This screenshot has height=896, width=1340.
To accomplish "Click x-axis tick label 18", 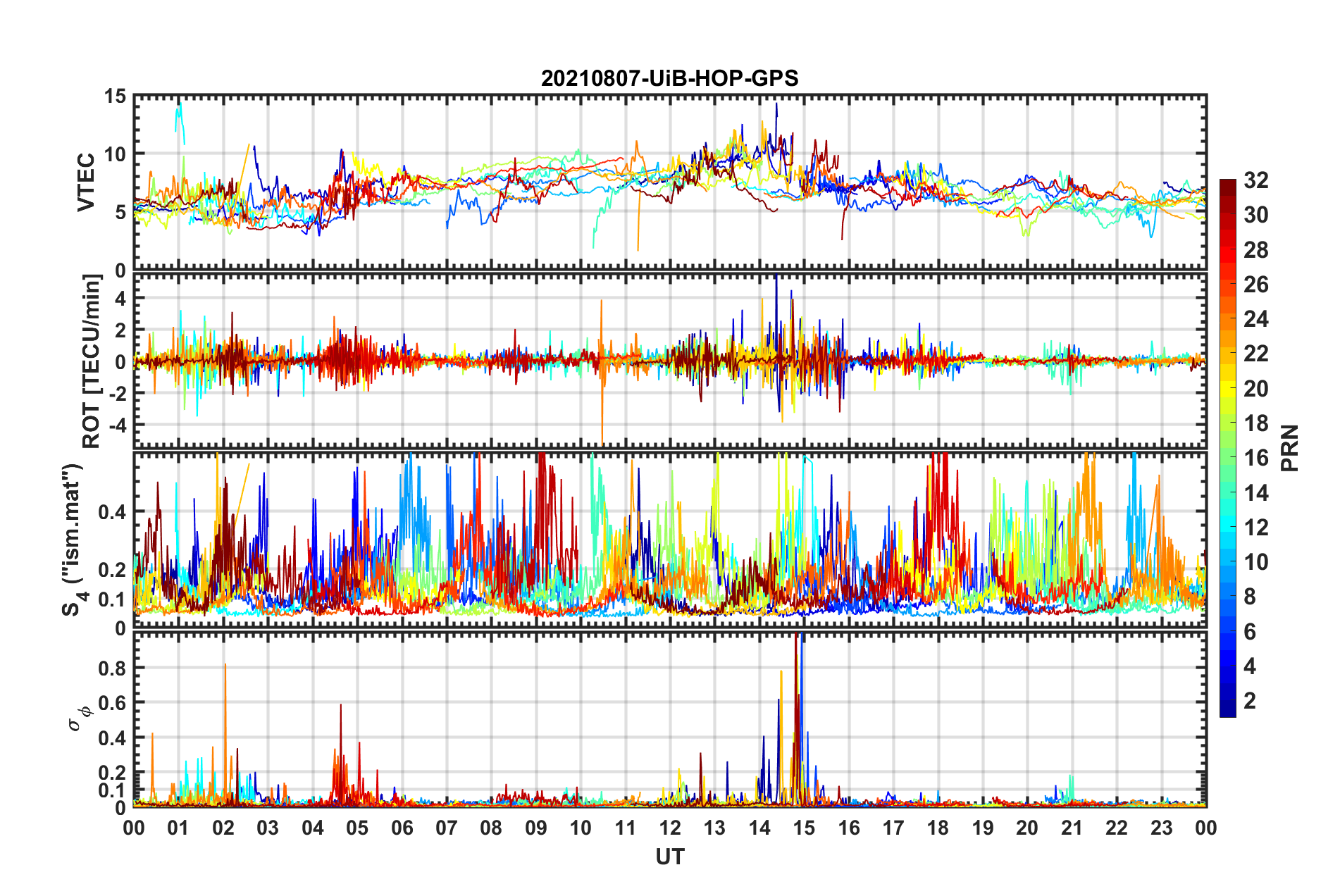I will (x=938, y=828).
